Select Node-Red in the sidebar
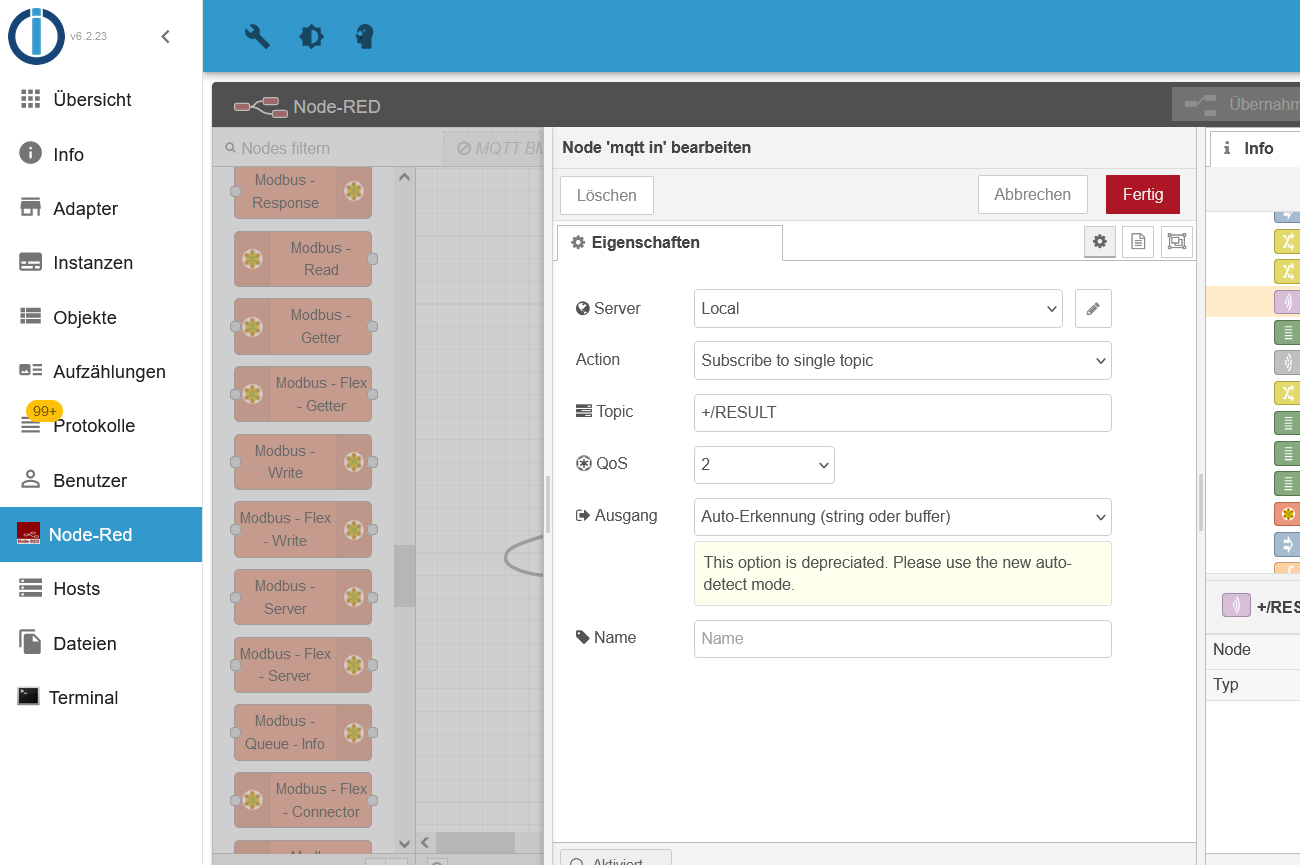Screen dimensions: 1300x865 point(101,534)
